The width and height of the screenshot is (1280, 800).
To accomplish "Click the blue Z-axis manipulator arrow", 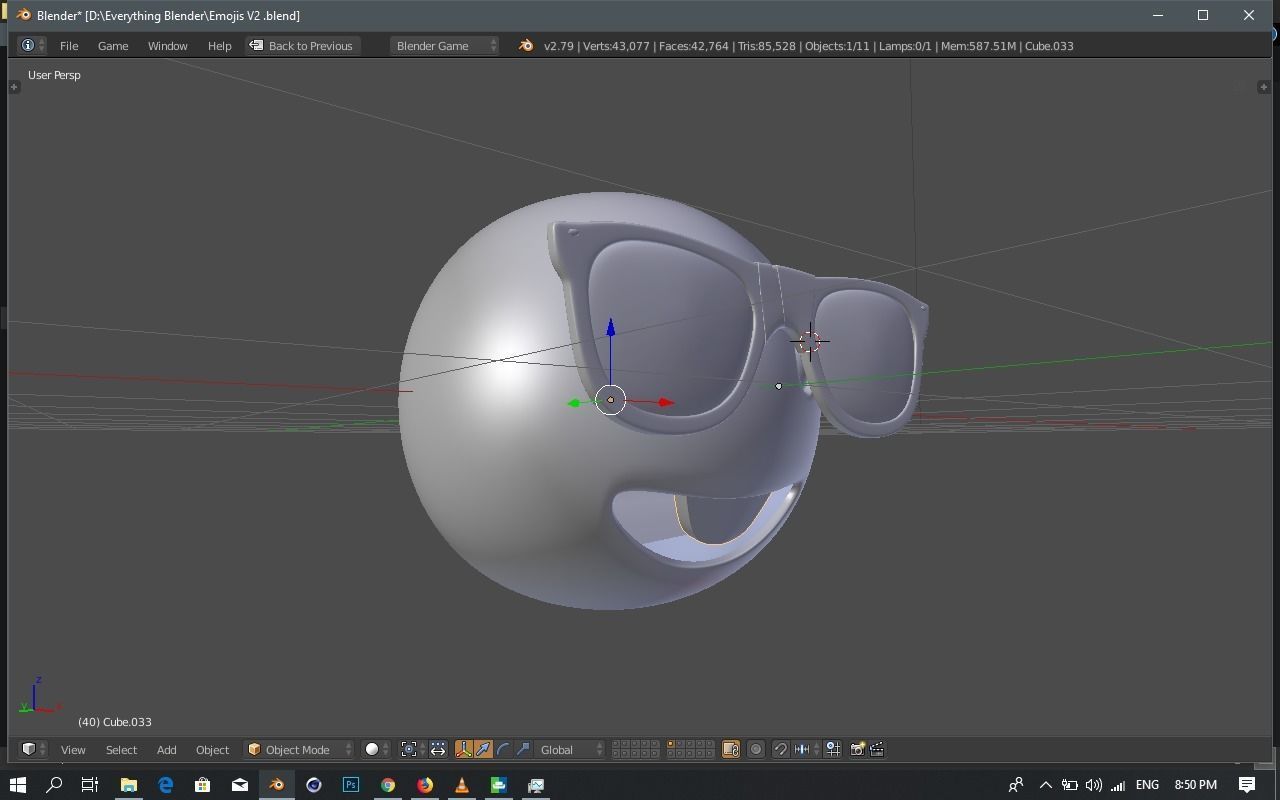I will tap(611, 328).
